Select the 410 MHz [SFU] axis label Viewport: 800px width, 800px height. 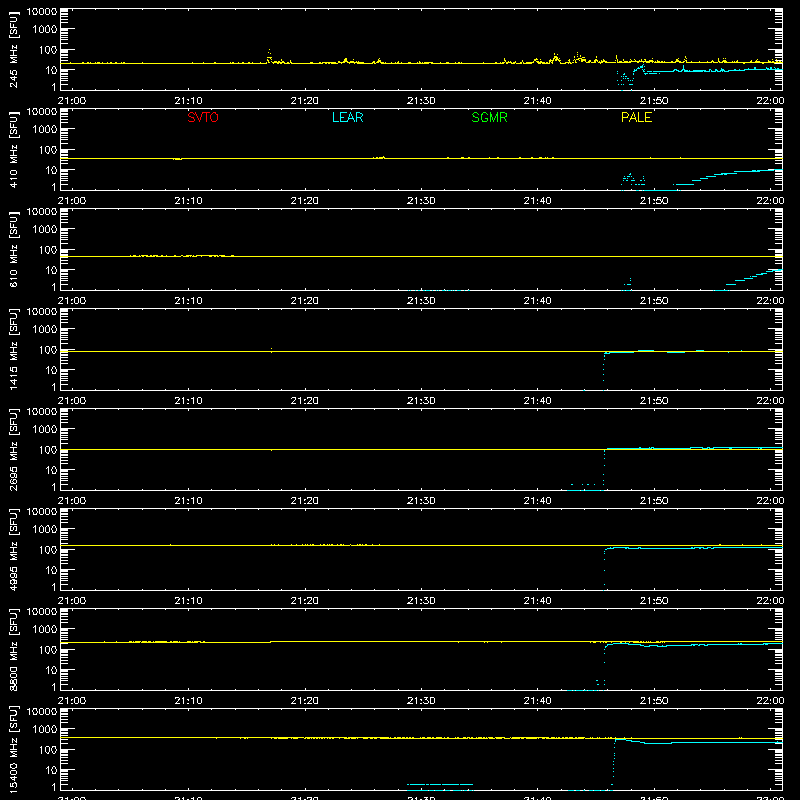[13, 149]
